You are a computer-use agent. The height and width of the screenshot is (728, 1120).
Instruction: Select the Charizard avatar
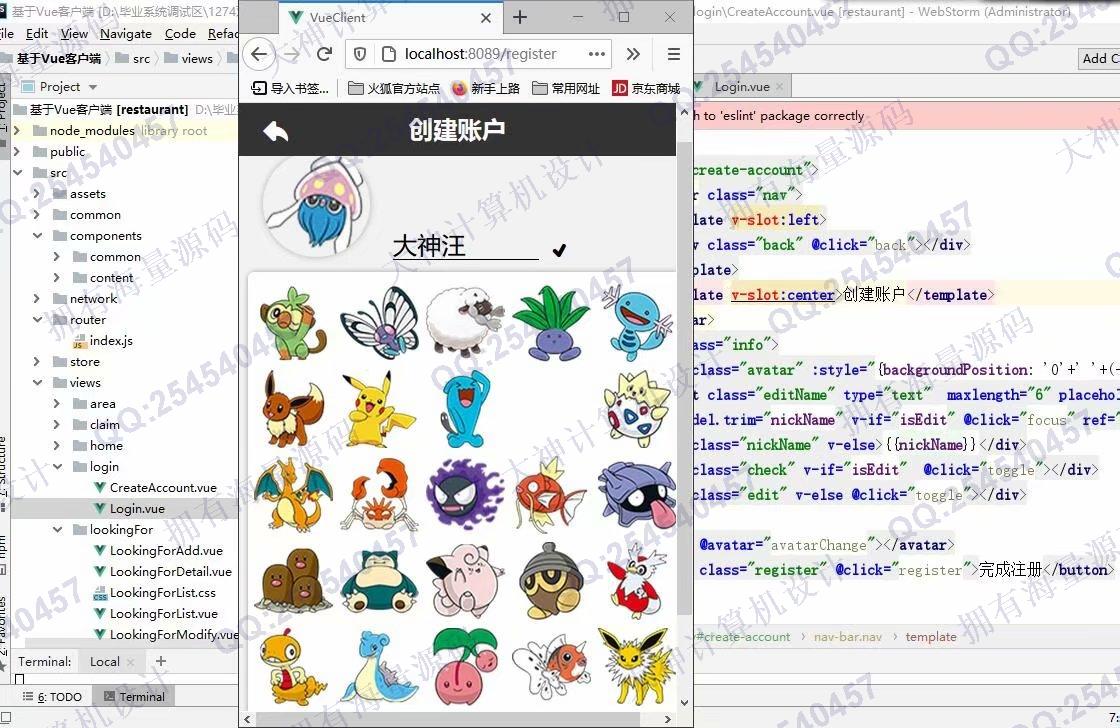(293, 494)
